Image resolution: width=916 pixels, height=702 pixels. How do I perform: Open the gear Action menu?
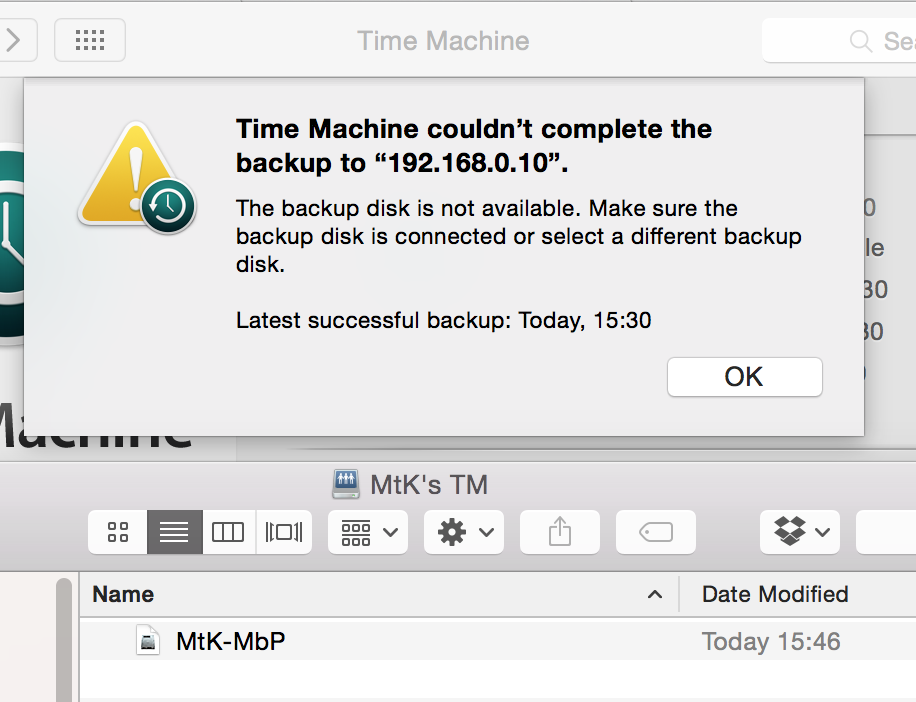coord(464,532)
